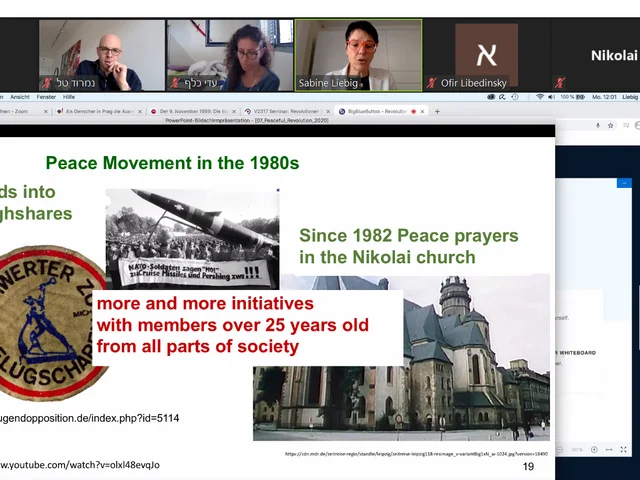Click Schwerter zu Pflugscharen patch image
640x480 pixels.
pos(51,323)
